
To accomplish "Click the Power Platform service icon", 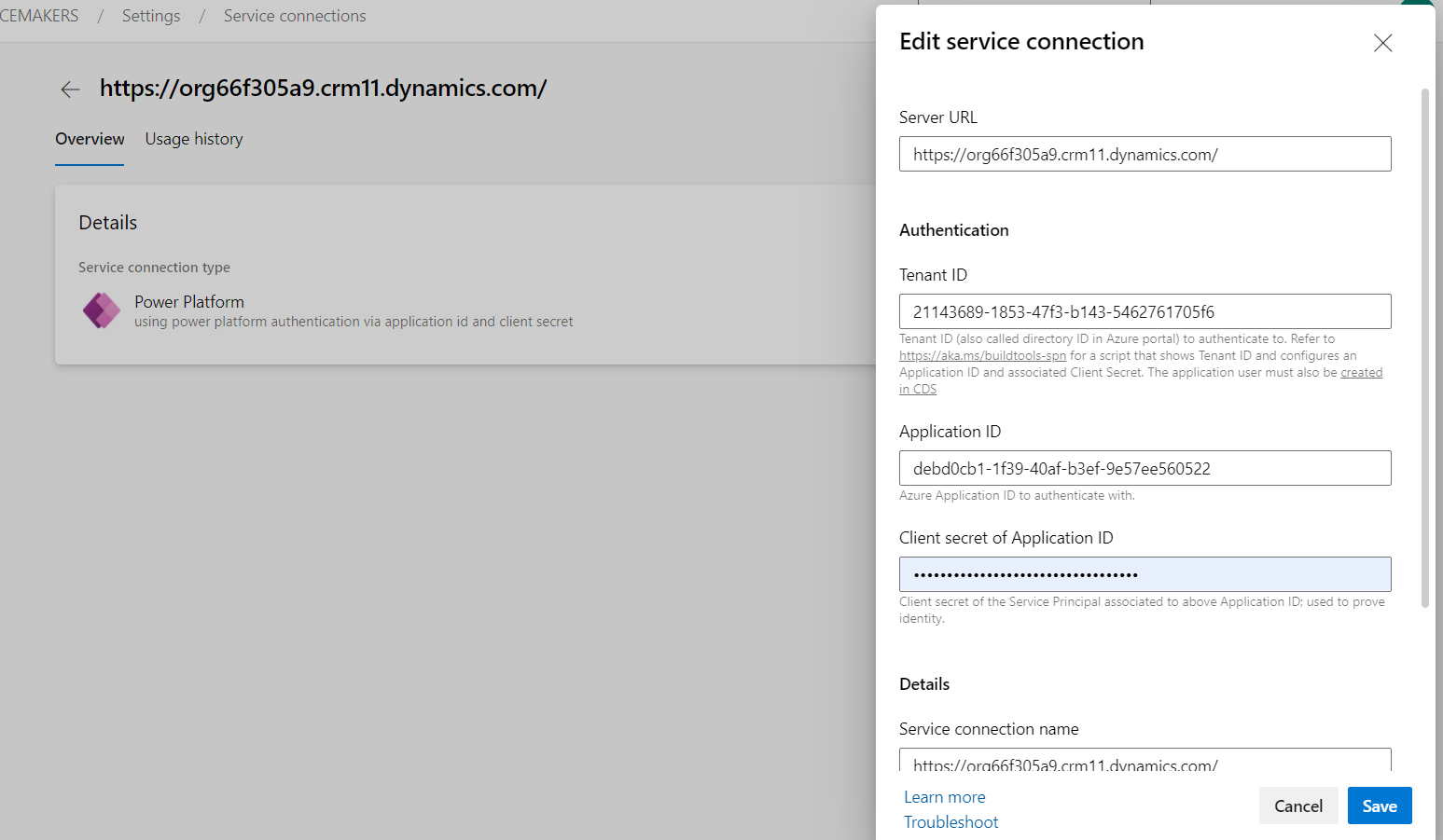I will [x=101, y=310].
